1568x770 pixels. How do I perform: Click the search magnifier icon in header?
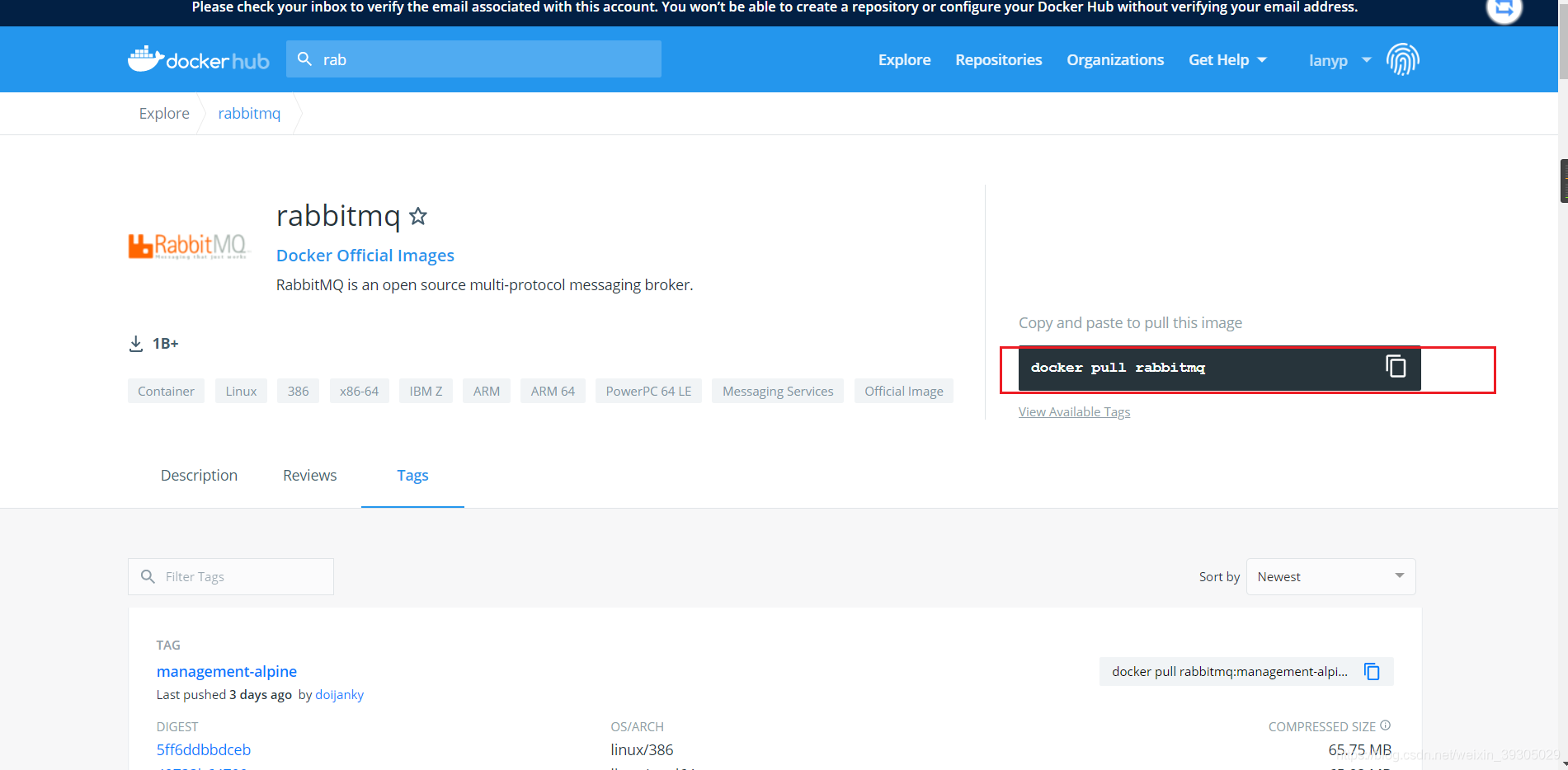pyautogui.click(x=304, y=59)
